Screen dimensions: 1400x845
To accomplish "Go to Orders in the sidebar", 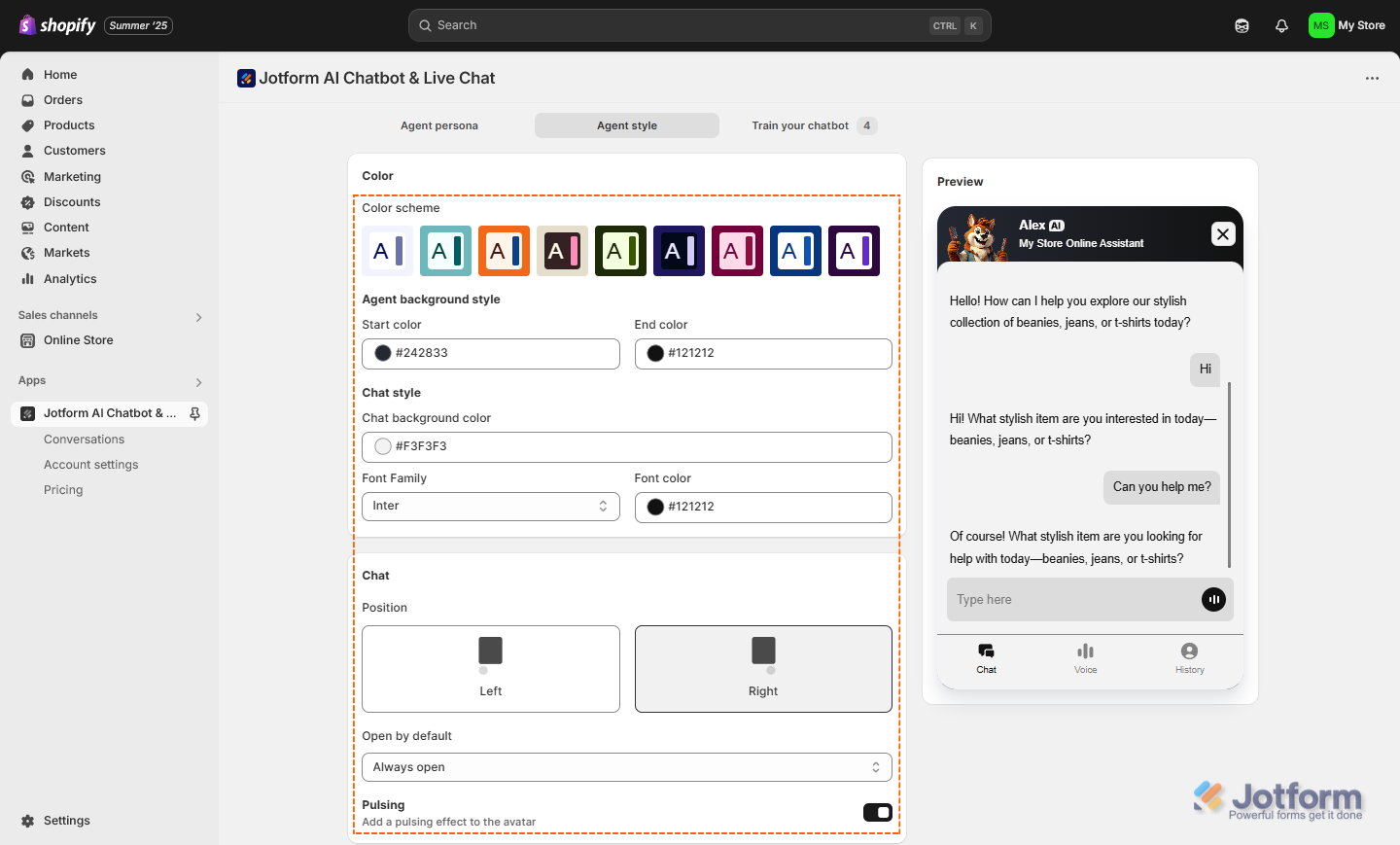I will [x=63, y=100].
